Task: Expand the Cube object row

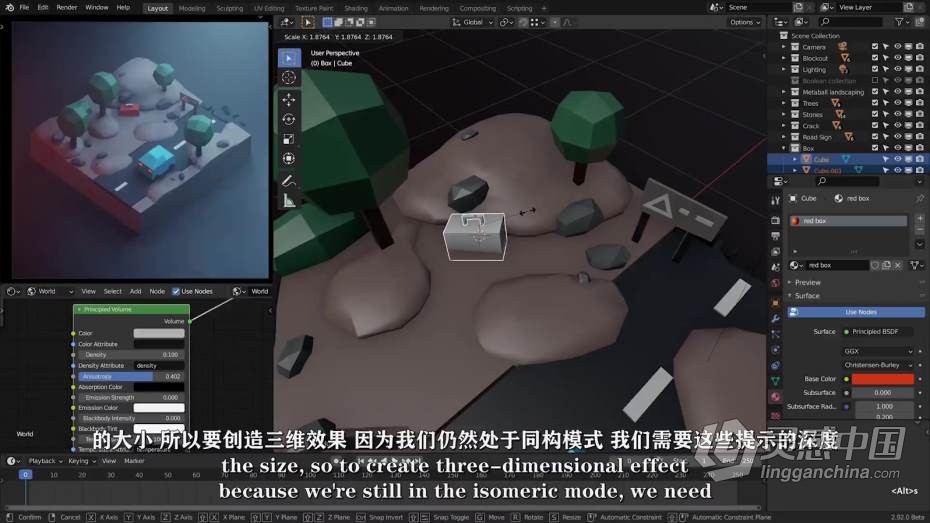Action: click(795, 159)
